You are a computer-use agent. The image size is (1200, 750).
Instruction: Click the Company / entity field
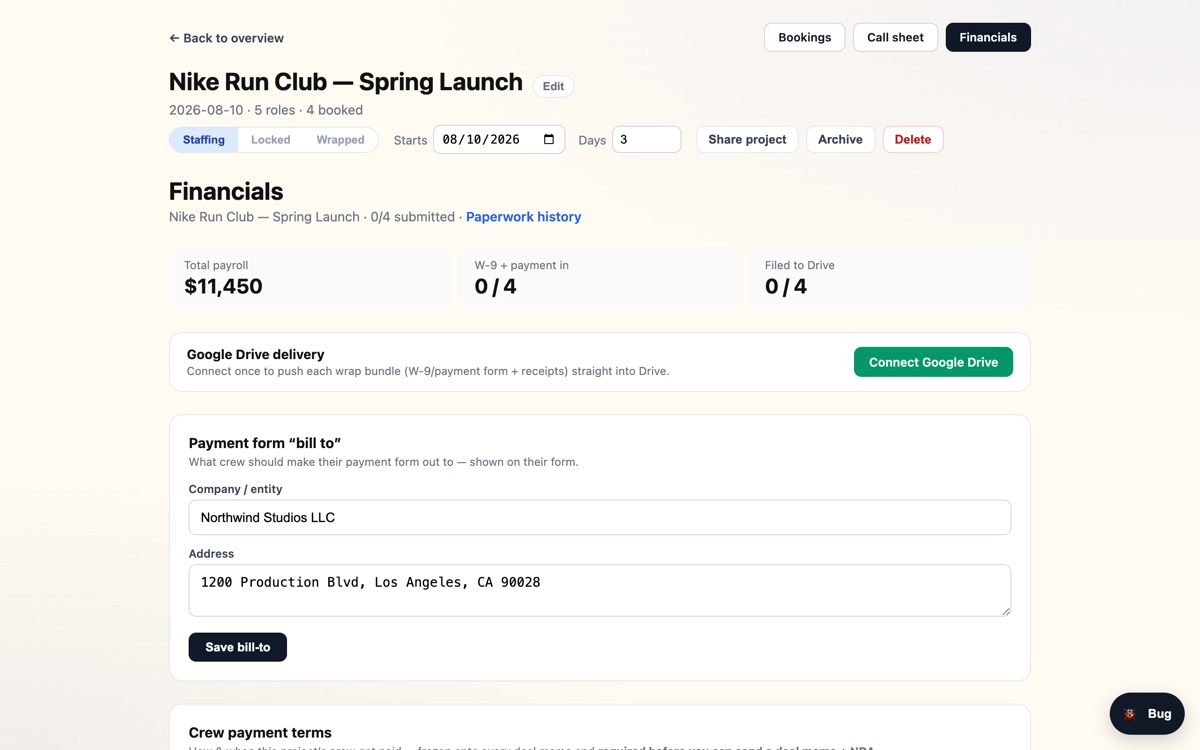(600, 517)
